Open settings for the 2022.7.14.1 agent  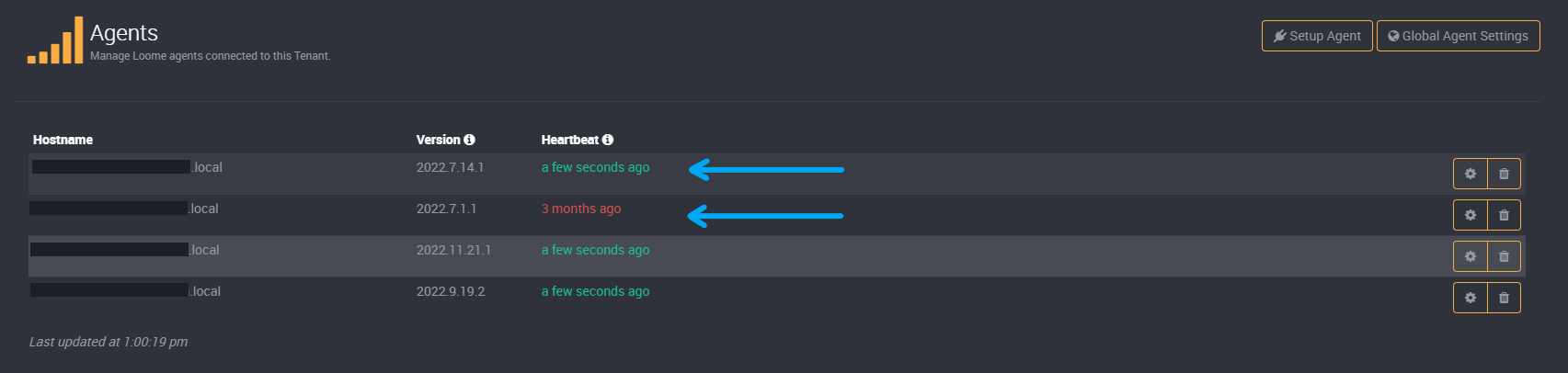(x=1470, y=174)
